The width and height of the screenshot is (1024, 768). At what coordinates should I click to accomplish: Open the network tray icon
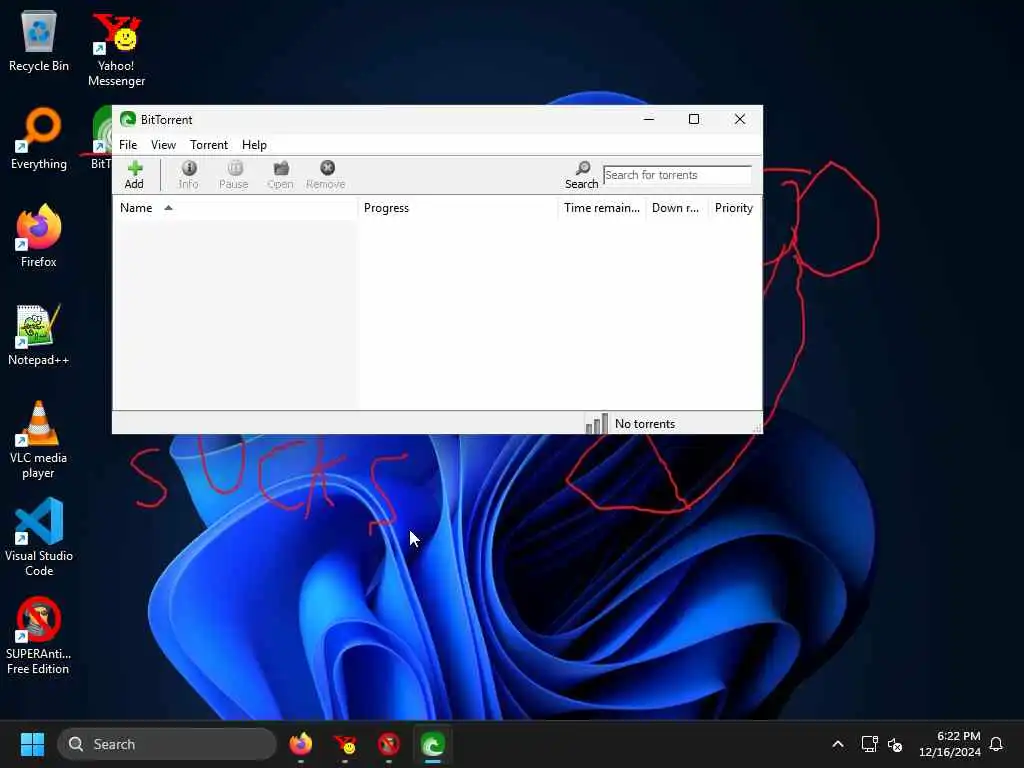[869, 744]
